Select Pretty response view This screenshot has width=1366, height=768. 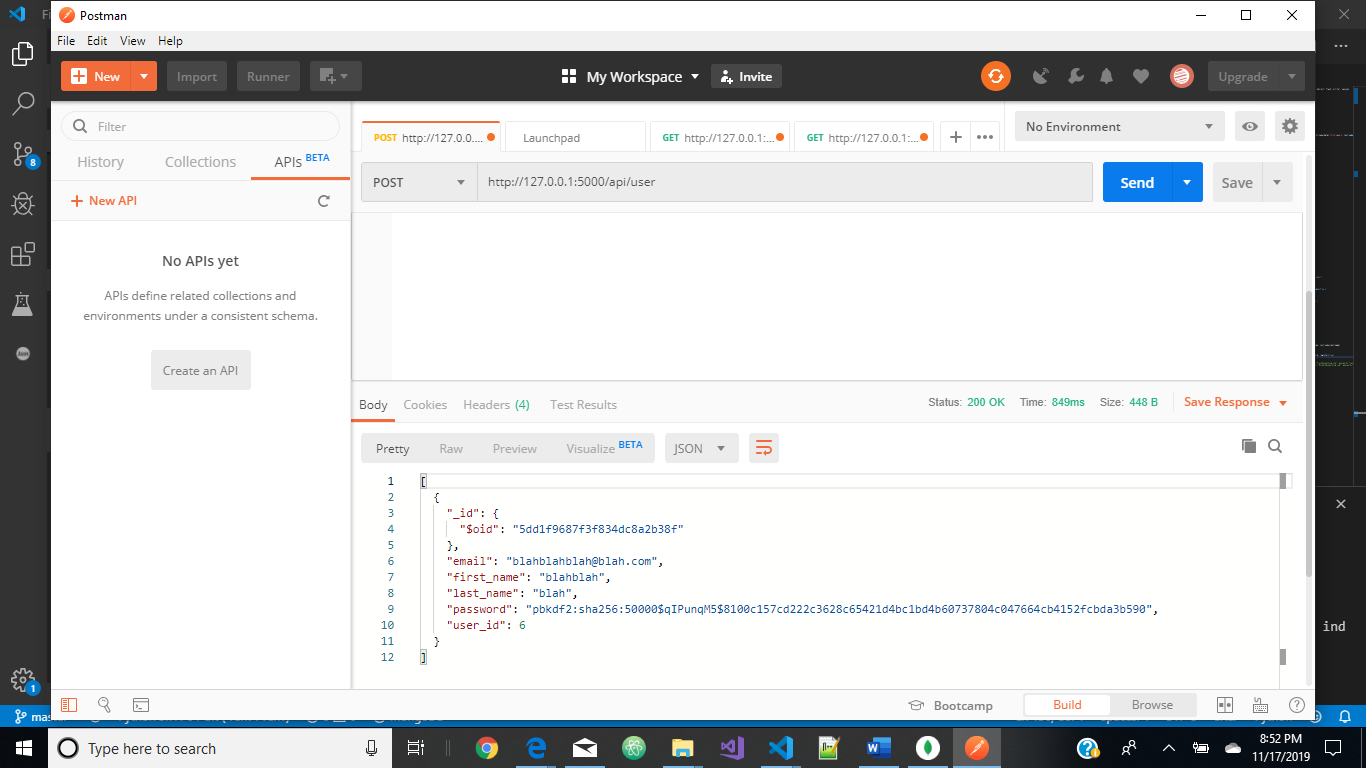click(x=393, y=448)
